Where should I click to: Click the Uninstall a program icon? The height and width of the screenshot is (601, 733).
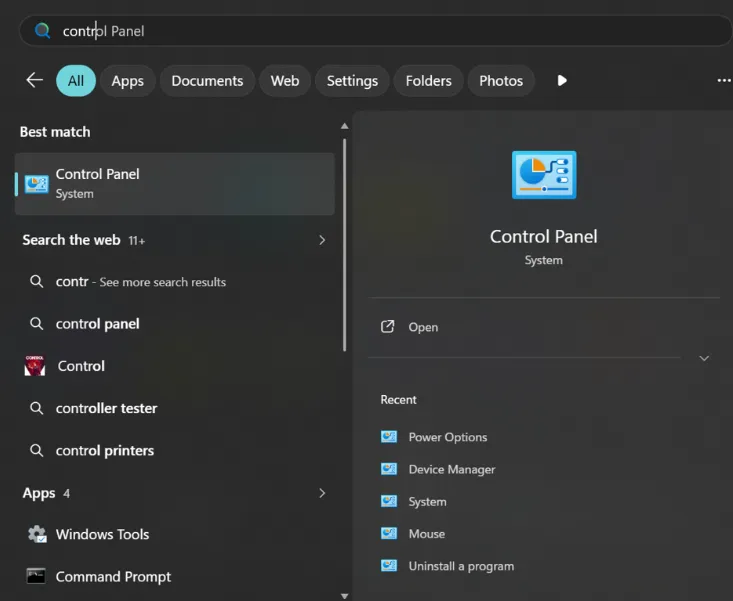click(x=388, y=565)
